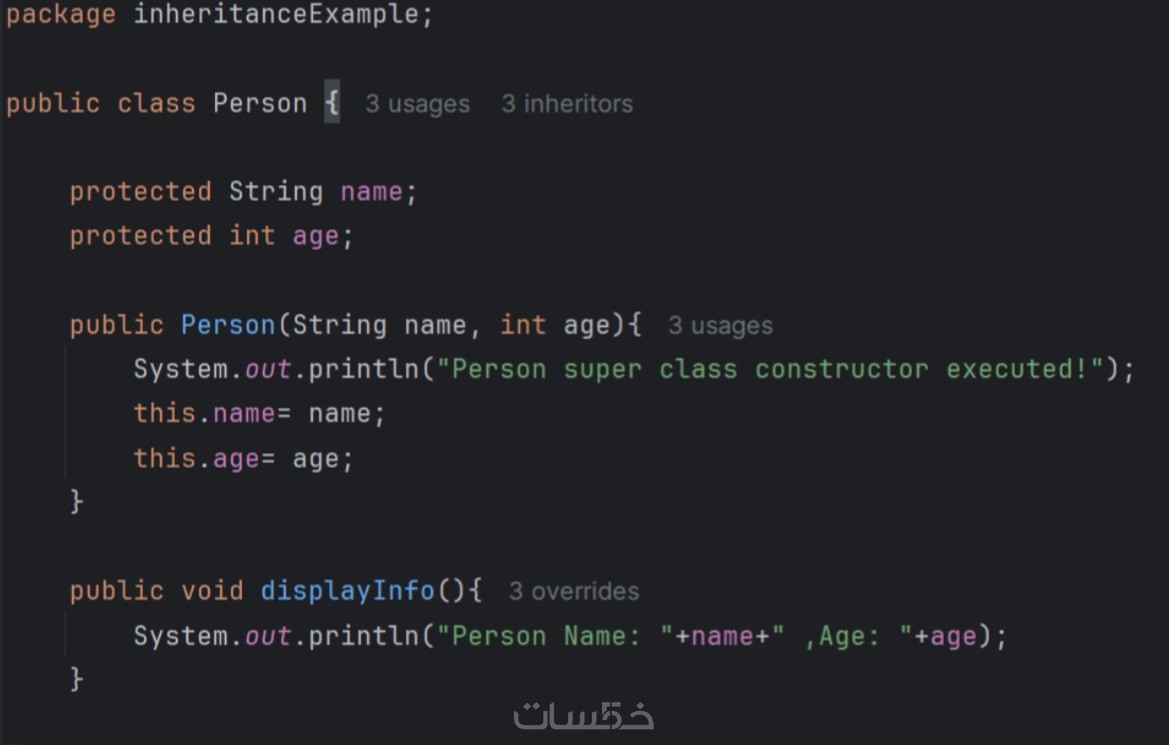Click the Person constructor name
Screen dimensions: 1169x745
click(228, 325)
